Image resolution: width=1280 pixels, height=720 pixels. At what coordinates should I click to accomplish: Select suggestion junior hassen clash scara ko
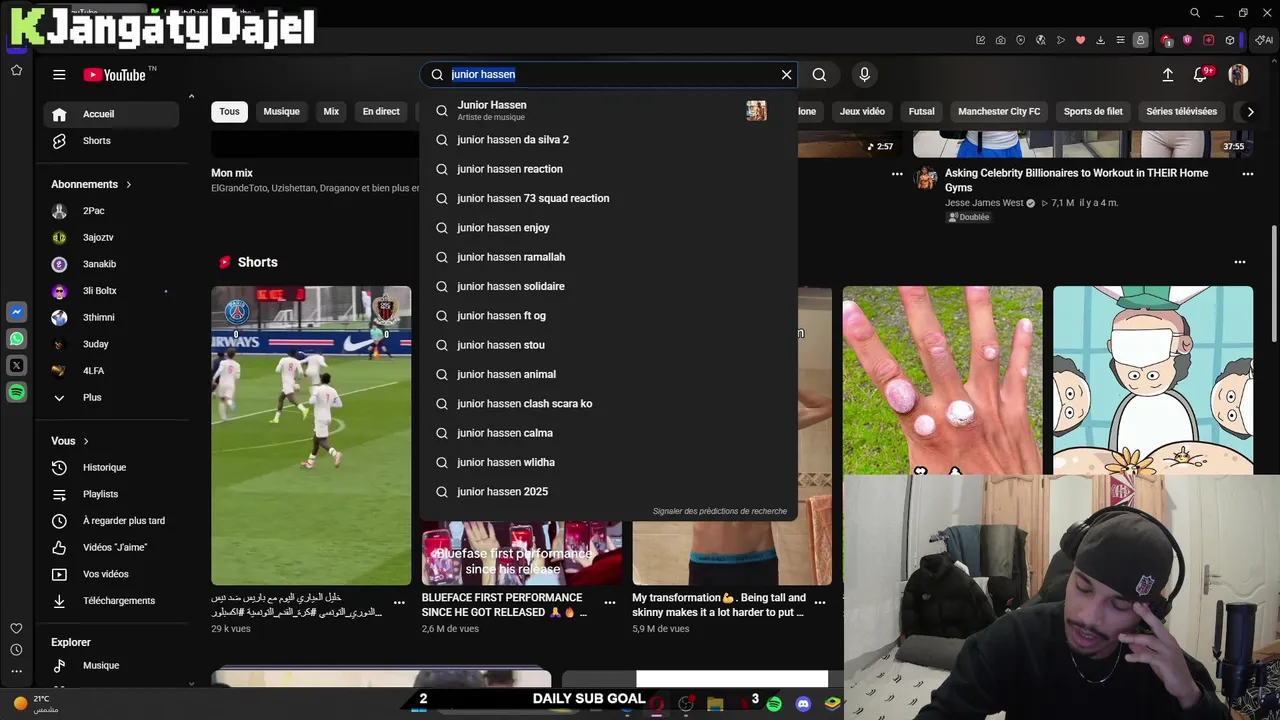click(x=608, y=404)
